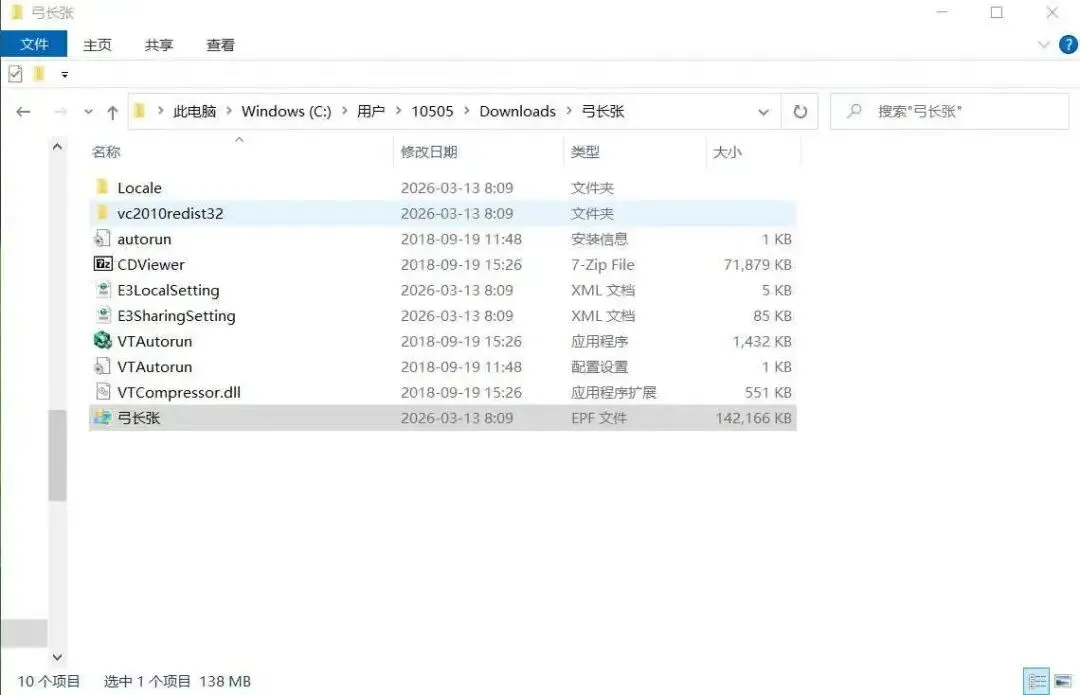
Task: Click the VTAutorun configuration settings file icon
Action: click(x=102, y=366)
